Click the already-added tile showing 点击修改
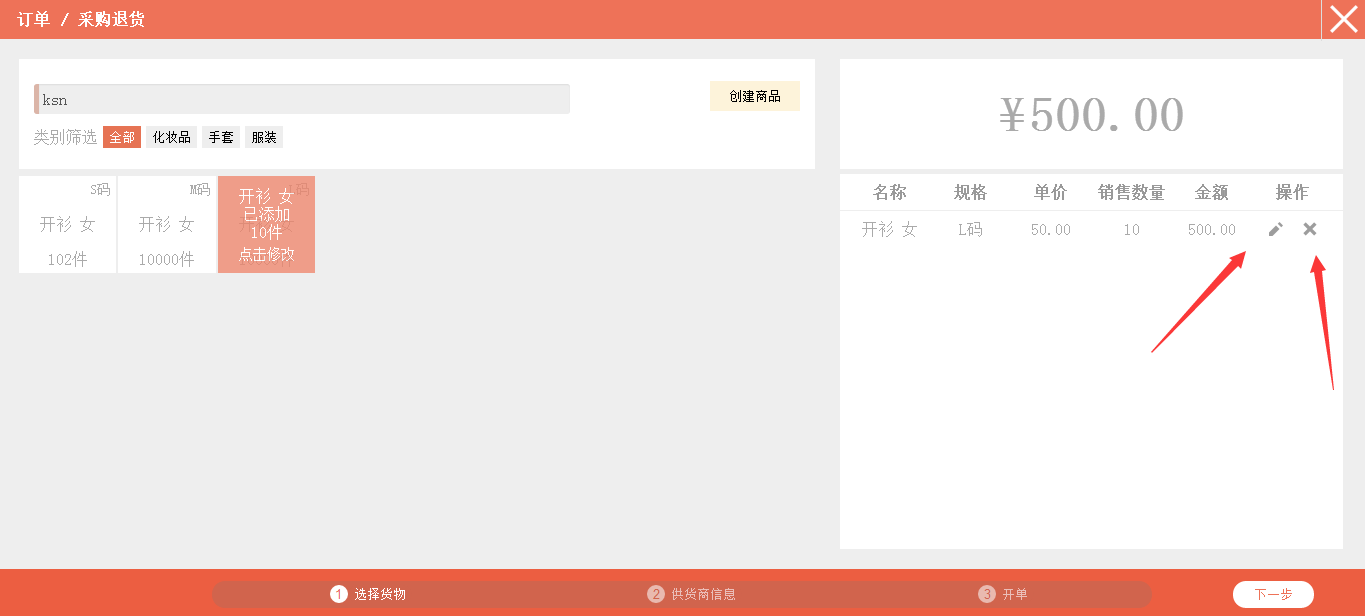Viewport: 1365px width, 616px height. [x=266, y=225]
